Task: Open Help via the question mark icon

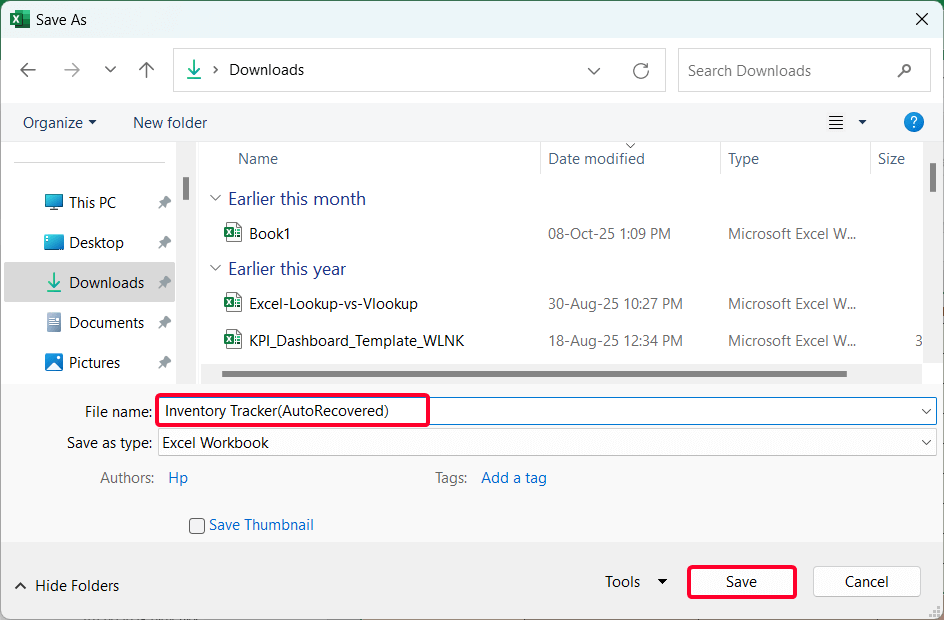Action: (913, 122)
